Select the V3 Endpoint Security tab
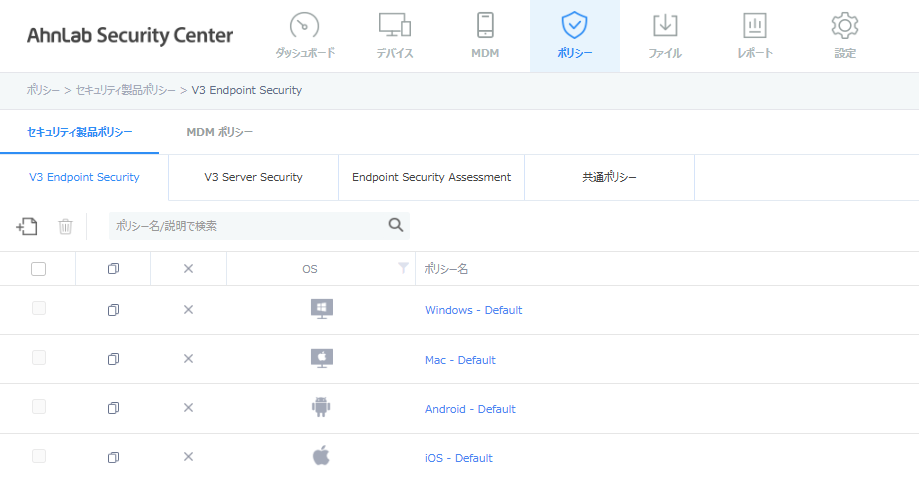919x478 pixels. (x=84, y=177)
